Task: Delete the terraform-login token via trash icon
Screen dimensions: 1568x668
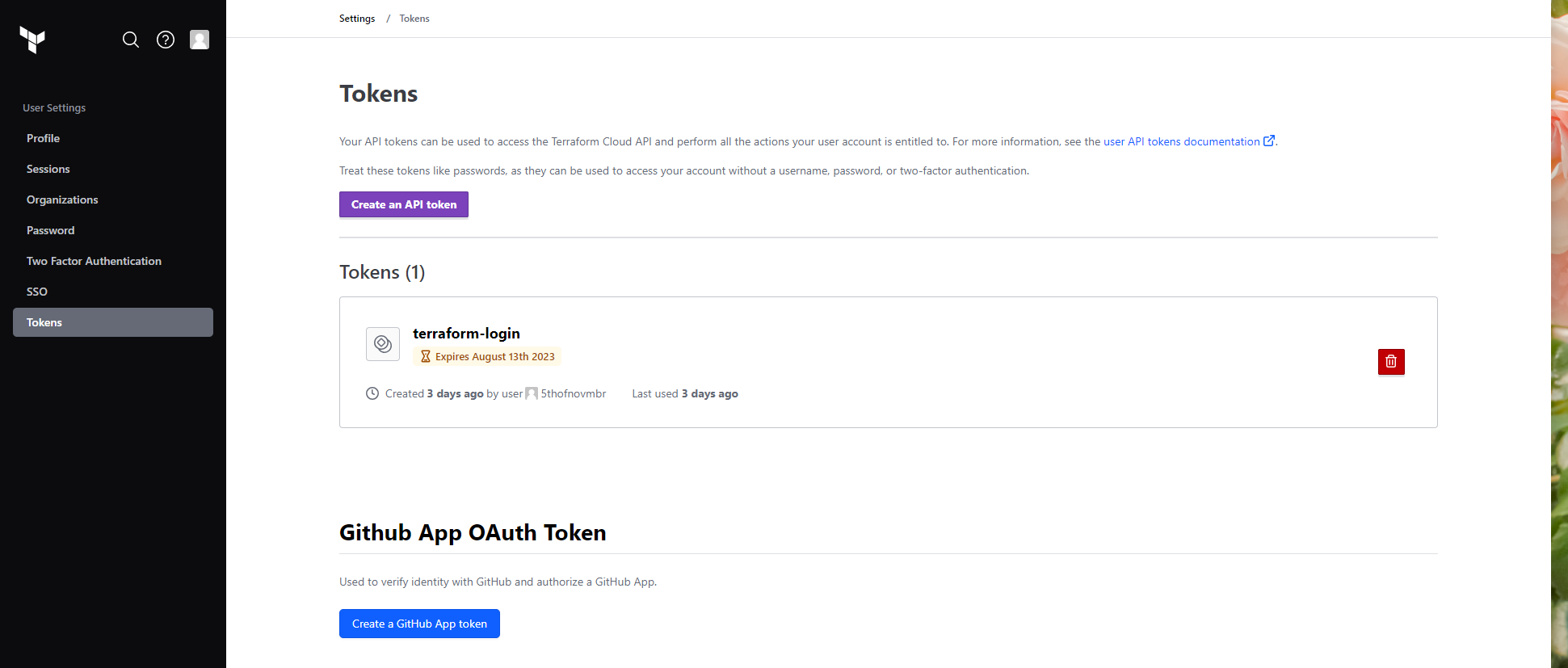Action: point(1390,362)
